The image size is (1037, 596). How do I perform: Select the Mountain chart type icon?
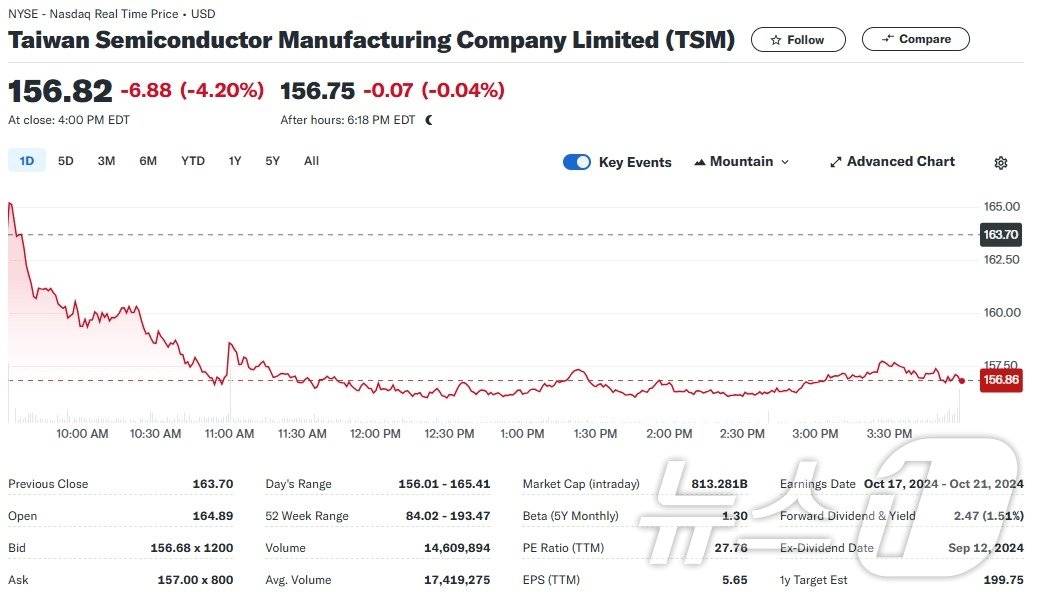(x=702, y=161)
